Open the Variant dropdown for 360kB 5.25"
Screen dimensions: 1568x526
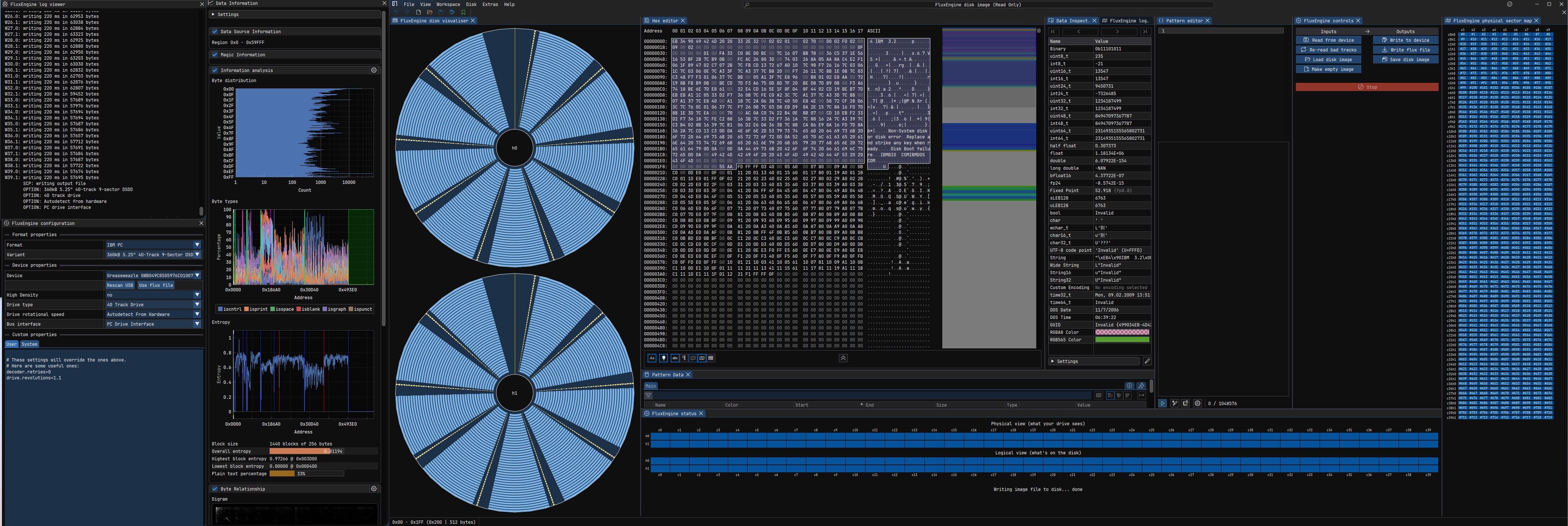pos(153,254)
